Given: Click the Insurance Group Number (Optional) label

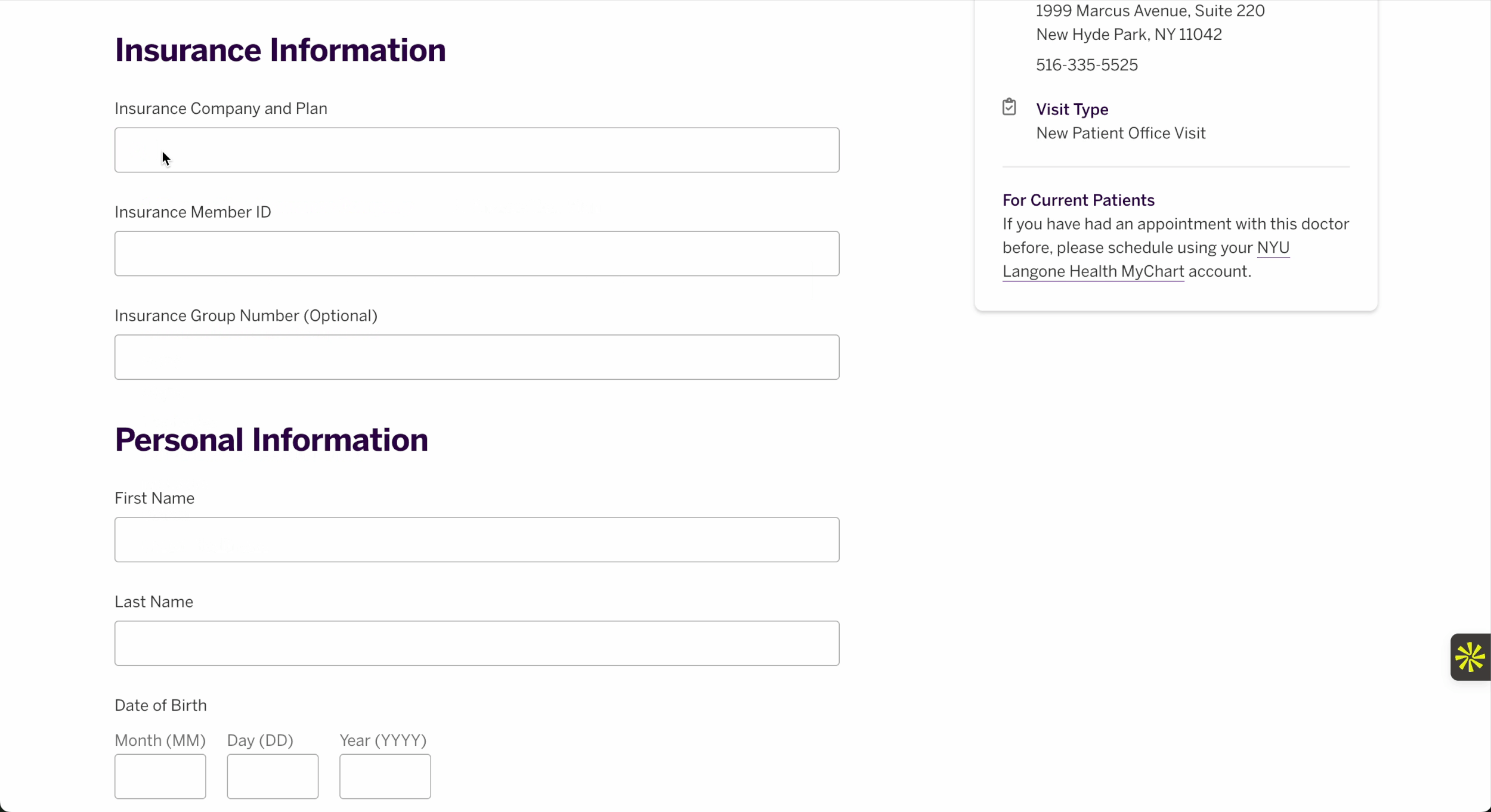Looking at the screenshot, I should [246, 316].
